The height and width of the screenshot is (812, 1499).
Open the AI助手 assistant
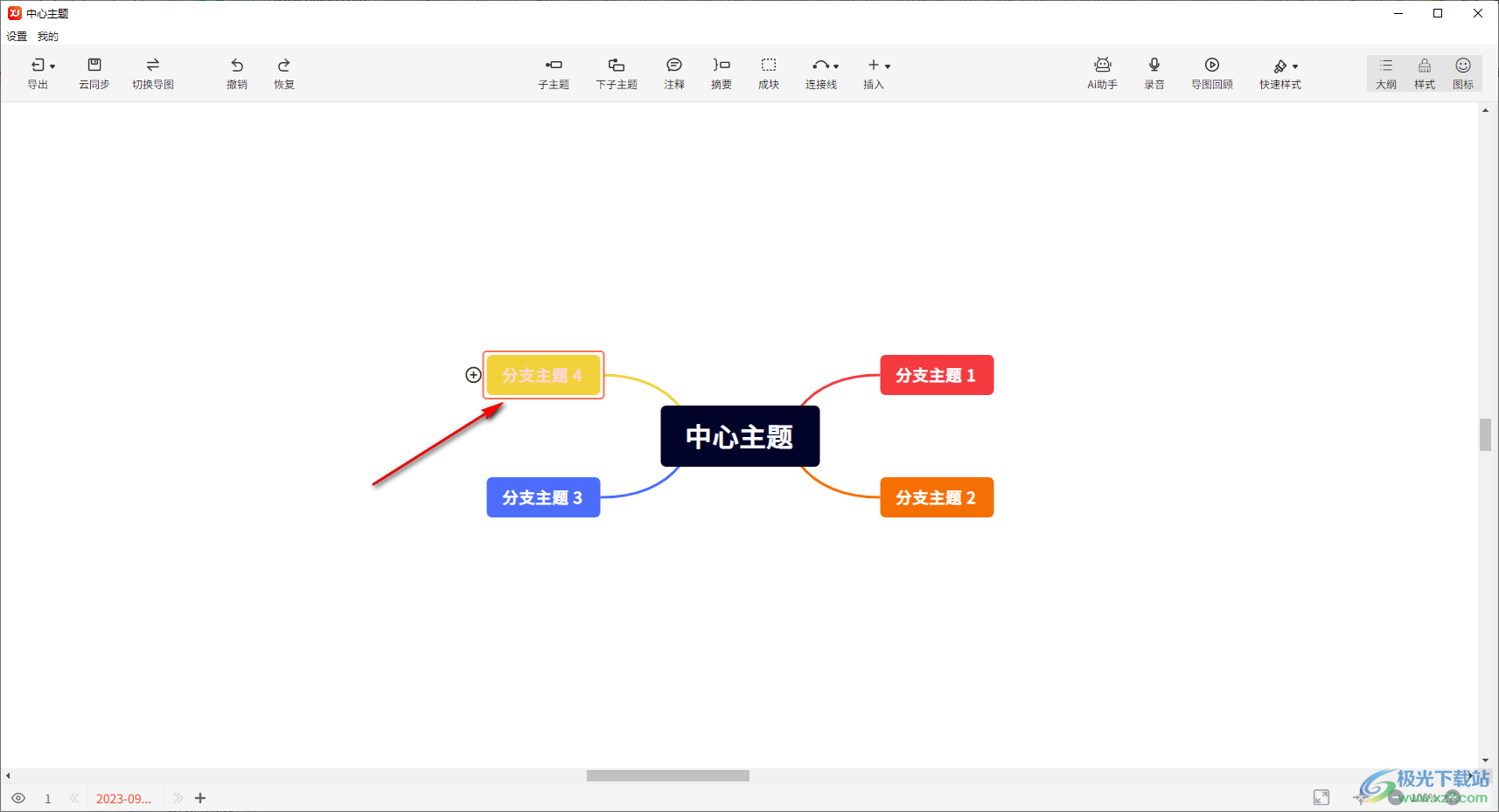tap(1102, 73)
